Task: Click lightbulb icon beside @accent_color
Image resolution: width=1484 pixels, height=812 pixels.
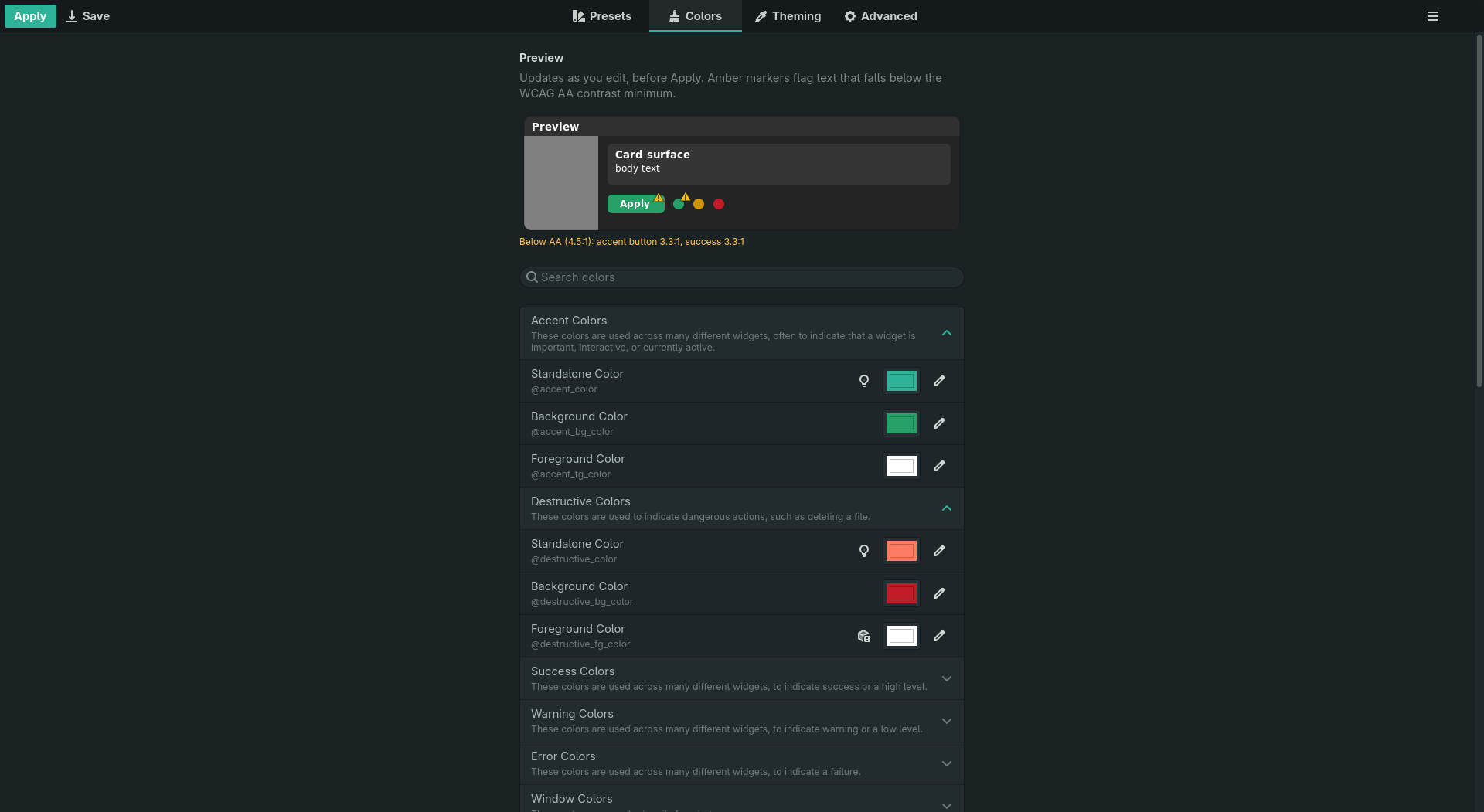Action: pos(864,381)
